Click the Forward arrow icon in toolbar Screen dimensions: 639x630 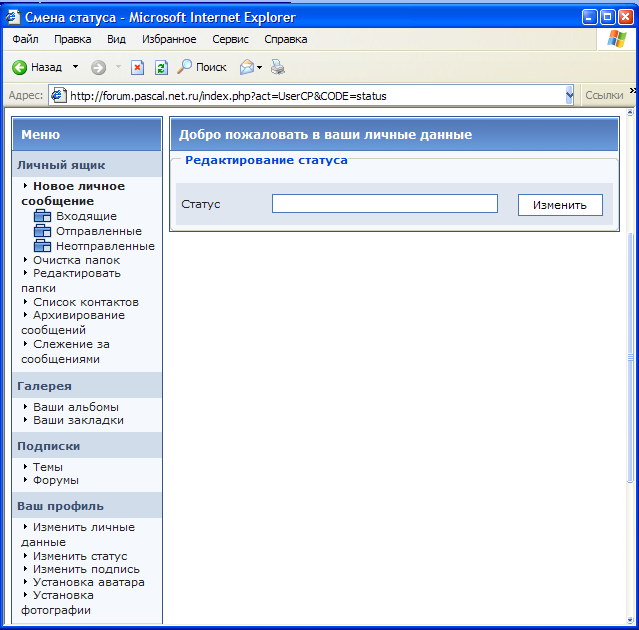(x=98, y=67)
